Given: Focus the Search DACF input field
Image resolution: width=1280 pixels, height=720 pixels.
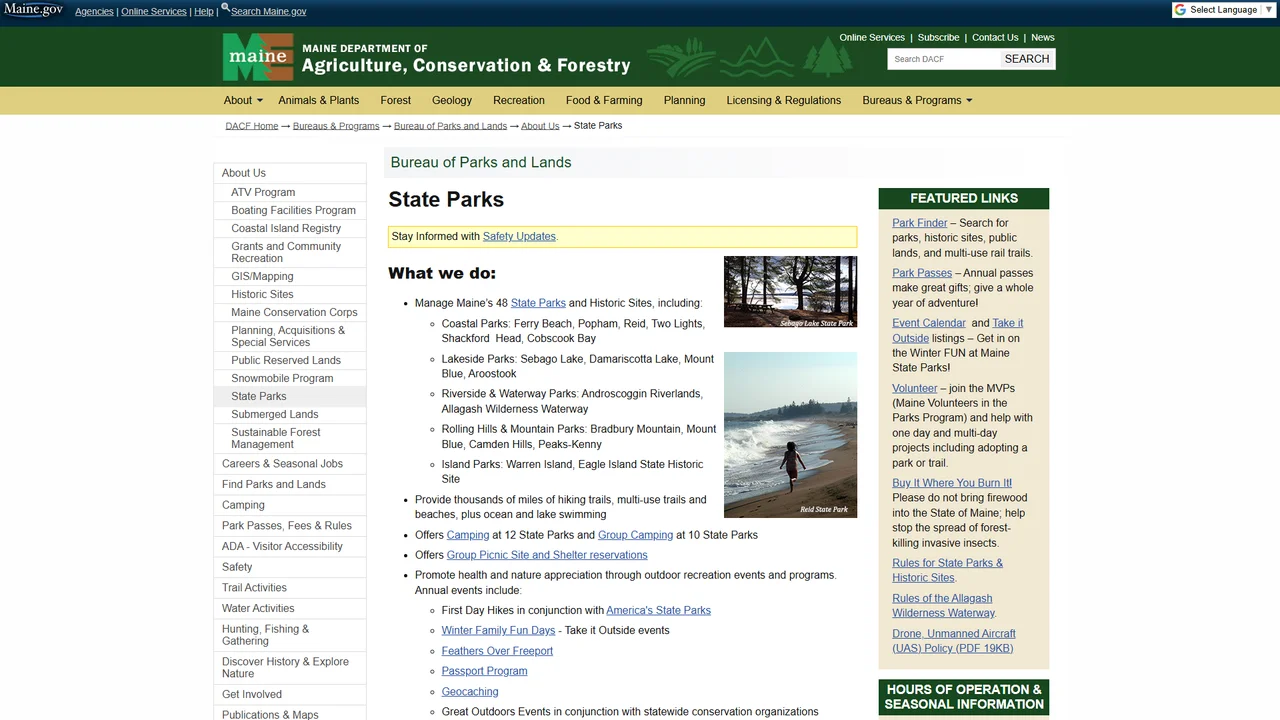Looking at the screenshot, I should click(x=944, y=59).
